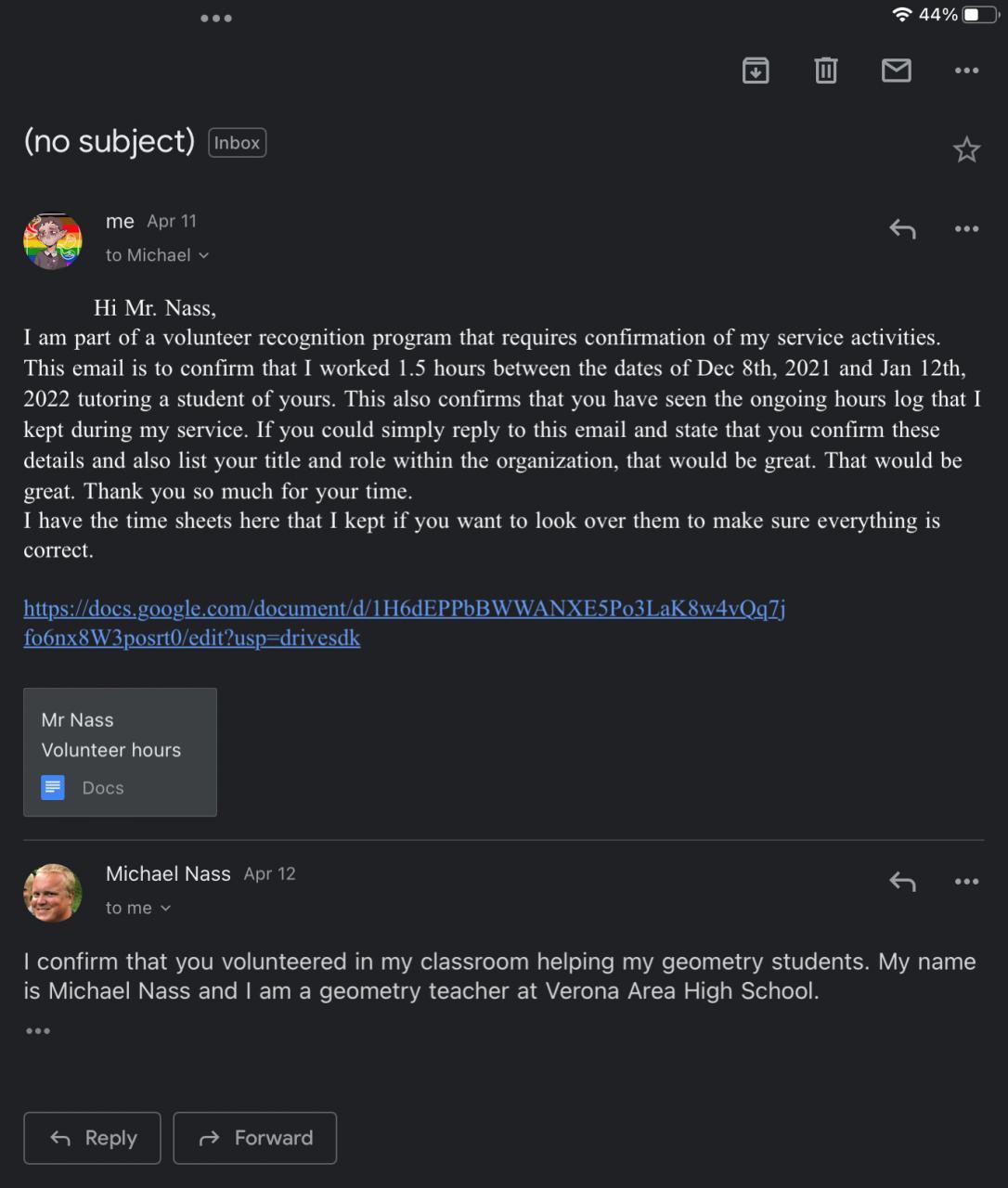This screenshot has height=1188, width=1008.
Task: Delete the email with trash icon
Action: 825,71
